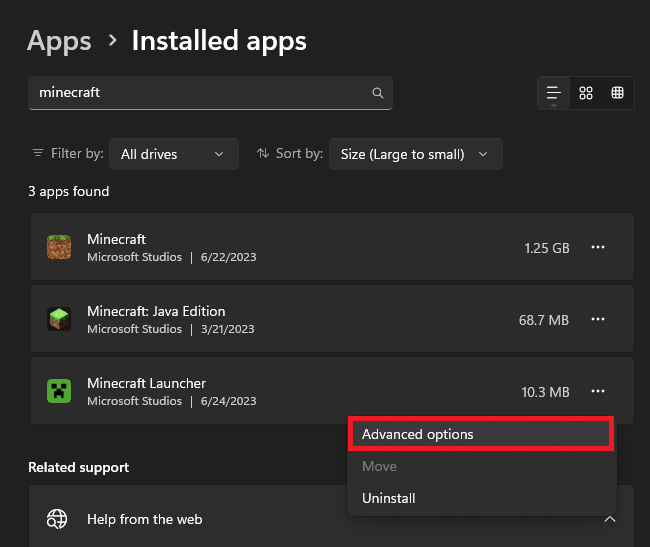Screen dimensions: 650x547
Task: Go back to Apps via the breadcrumb
Action: (x=59, y=41)
